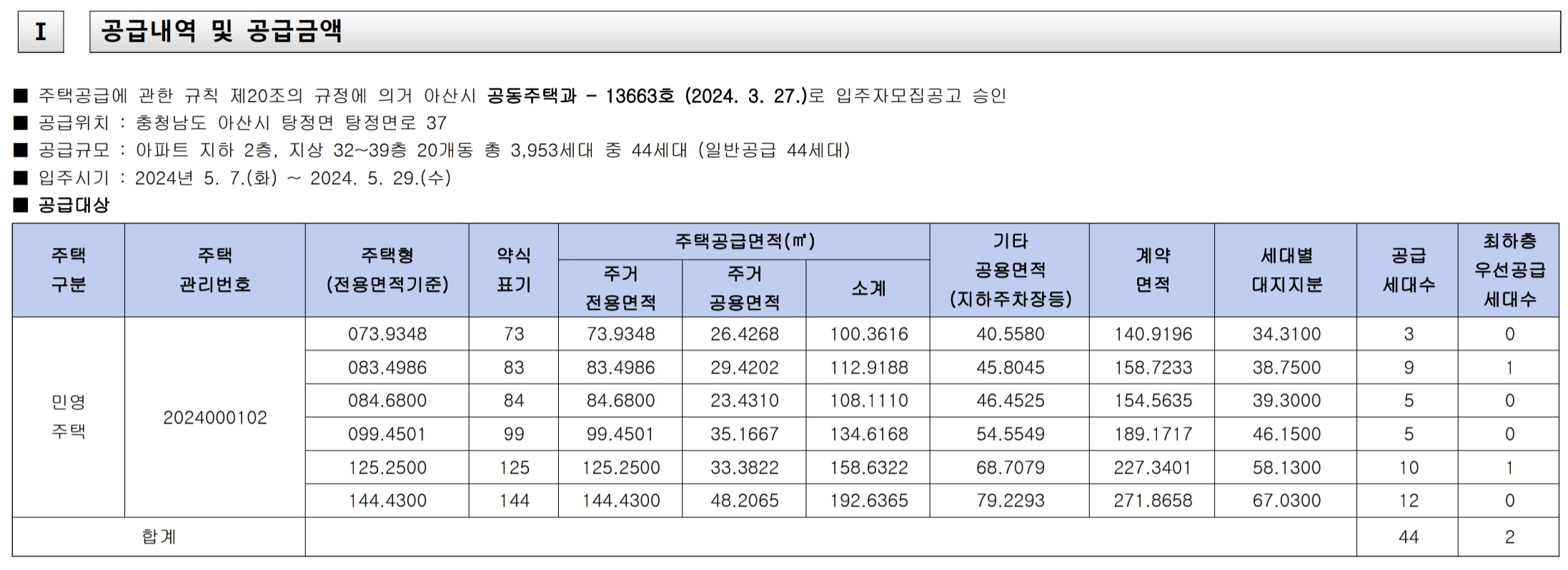
Task: Click the management number 2024000102
Action: point(215,418)
